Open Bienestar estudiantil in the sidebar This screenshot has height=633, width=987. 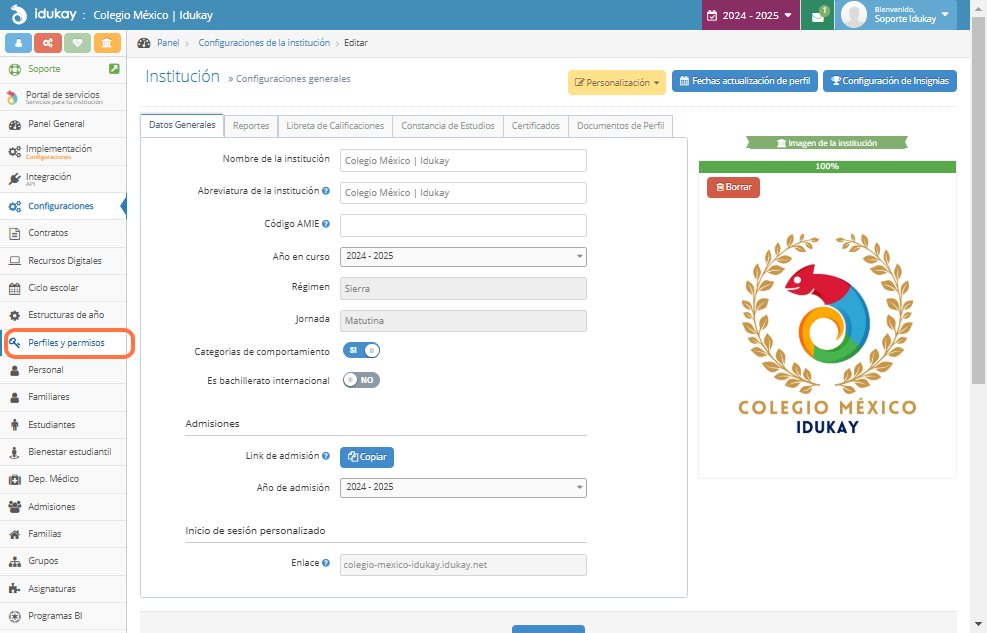coord(63,452)
